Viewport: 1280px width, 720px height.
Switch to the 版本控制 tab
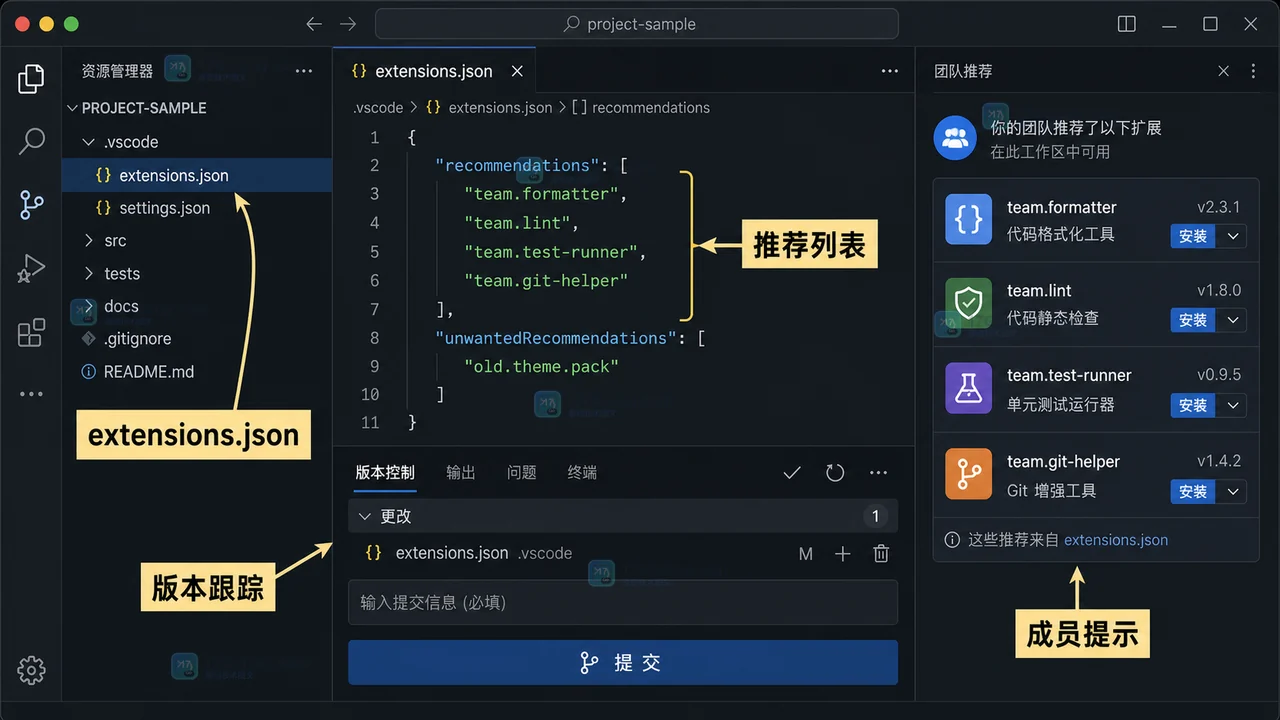385,473
